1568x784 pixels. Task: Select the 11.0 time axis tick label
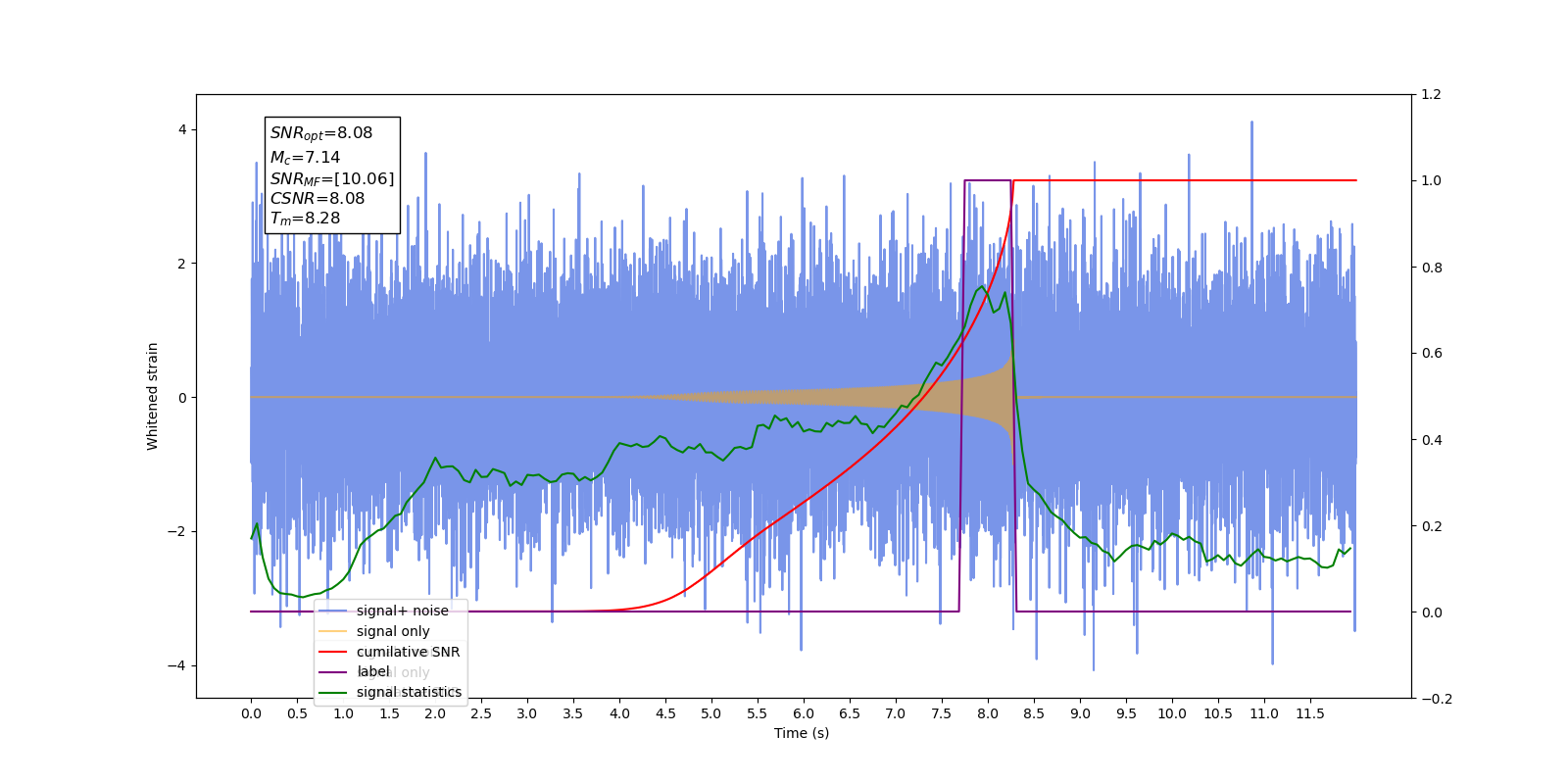click(1264, 713)
